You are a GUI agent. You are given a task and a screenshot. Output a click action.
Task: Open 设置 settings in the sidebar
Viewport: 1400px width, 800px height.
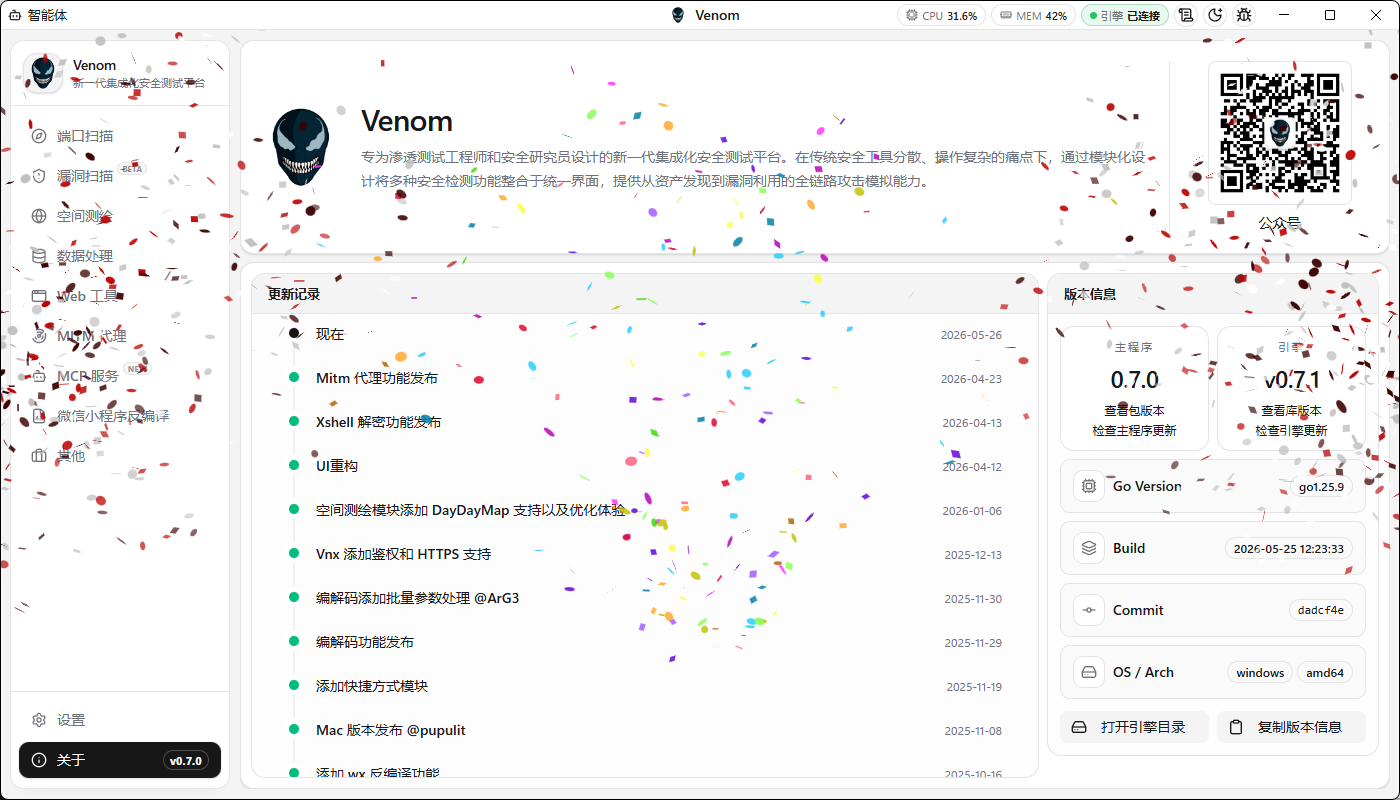click(120, 720)
